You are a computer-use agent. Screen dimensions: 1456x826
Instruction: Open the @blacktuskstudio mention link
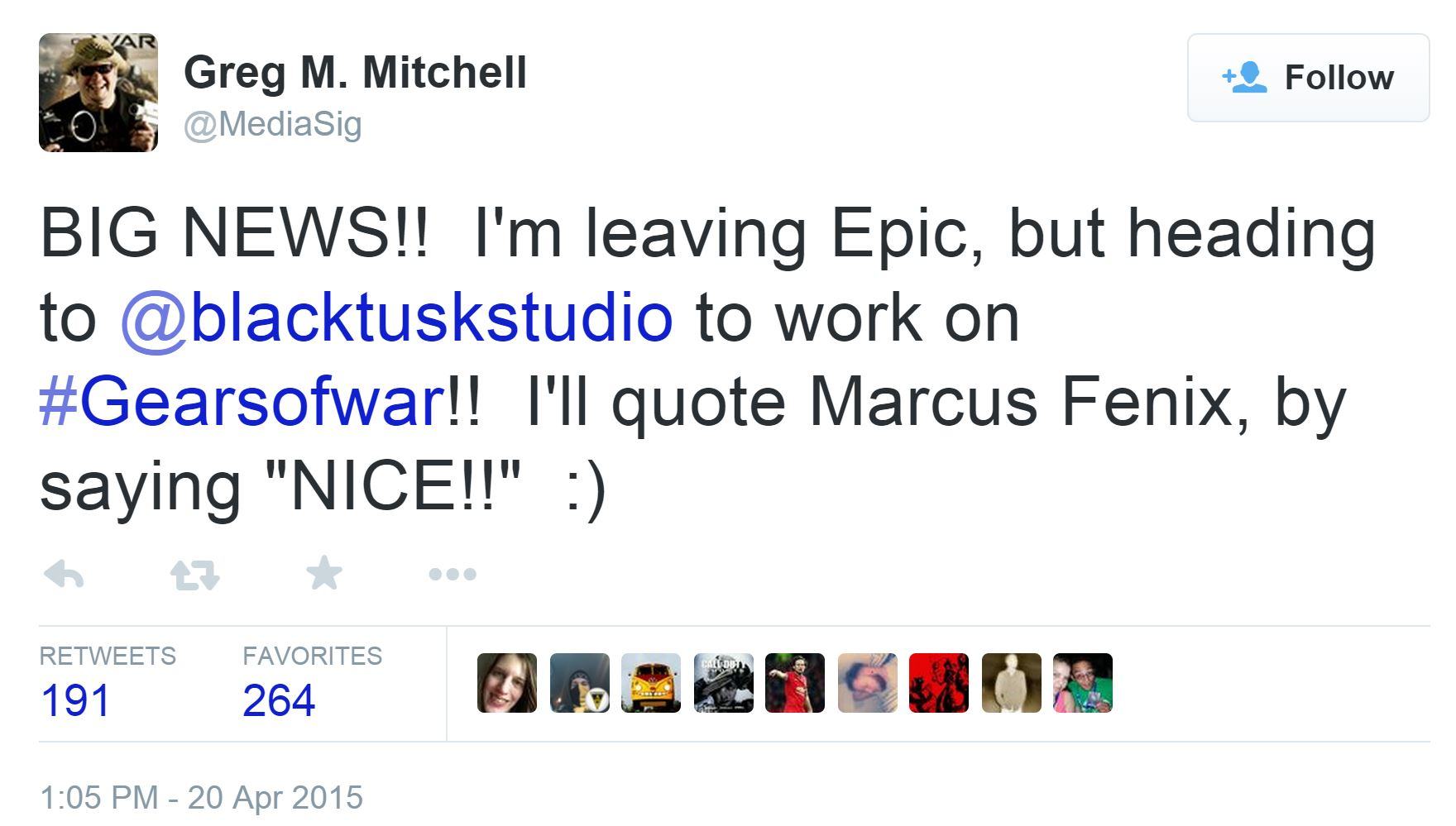pos(397,318)
